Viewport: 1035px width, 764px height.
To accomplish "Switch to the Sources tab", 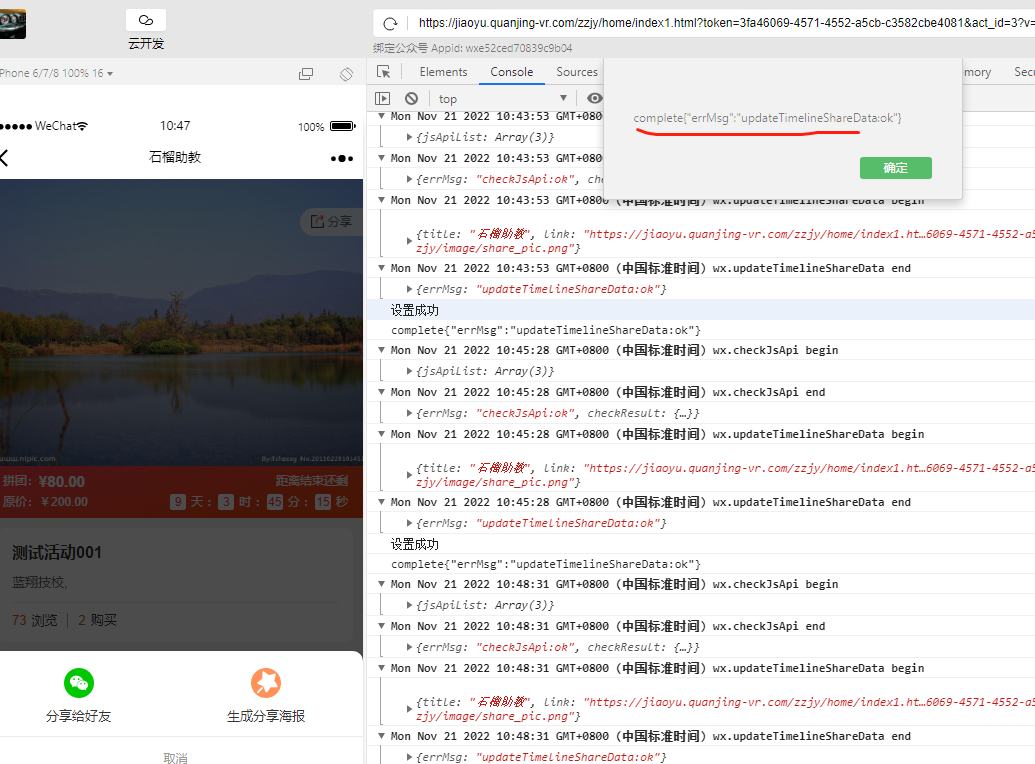I will point(576,72).
